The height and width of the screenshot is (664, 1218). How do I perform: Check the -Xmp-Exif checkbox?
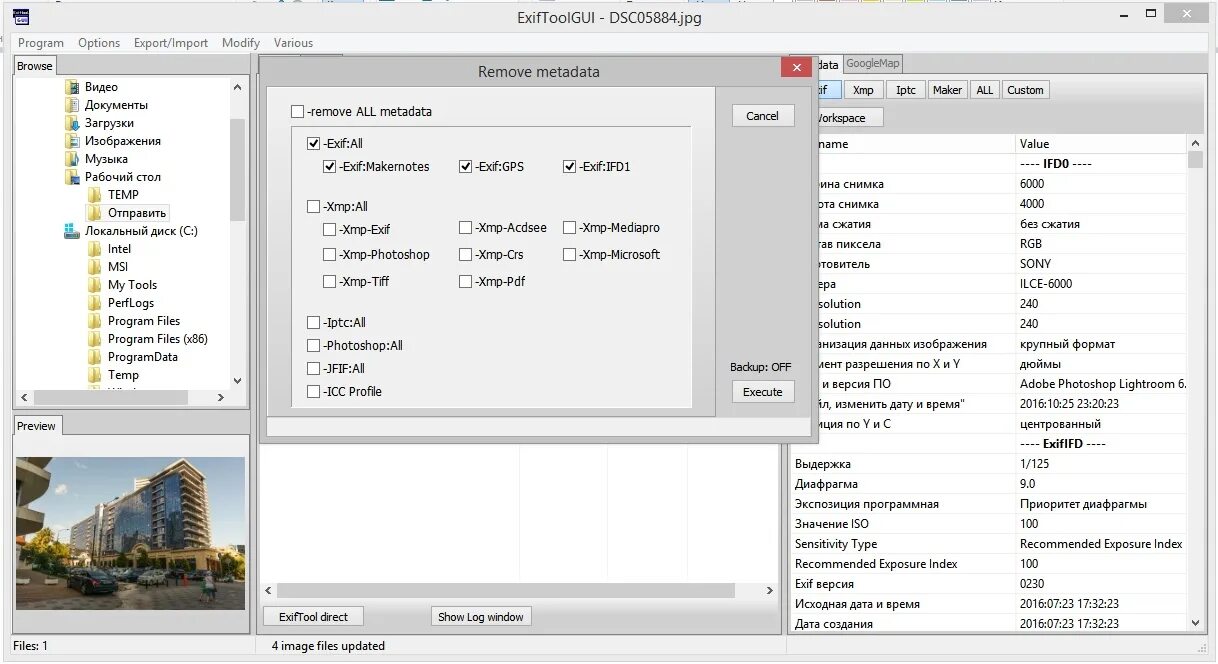pos(330,229)
